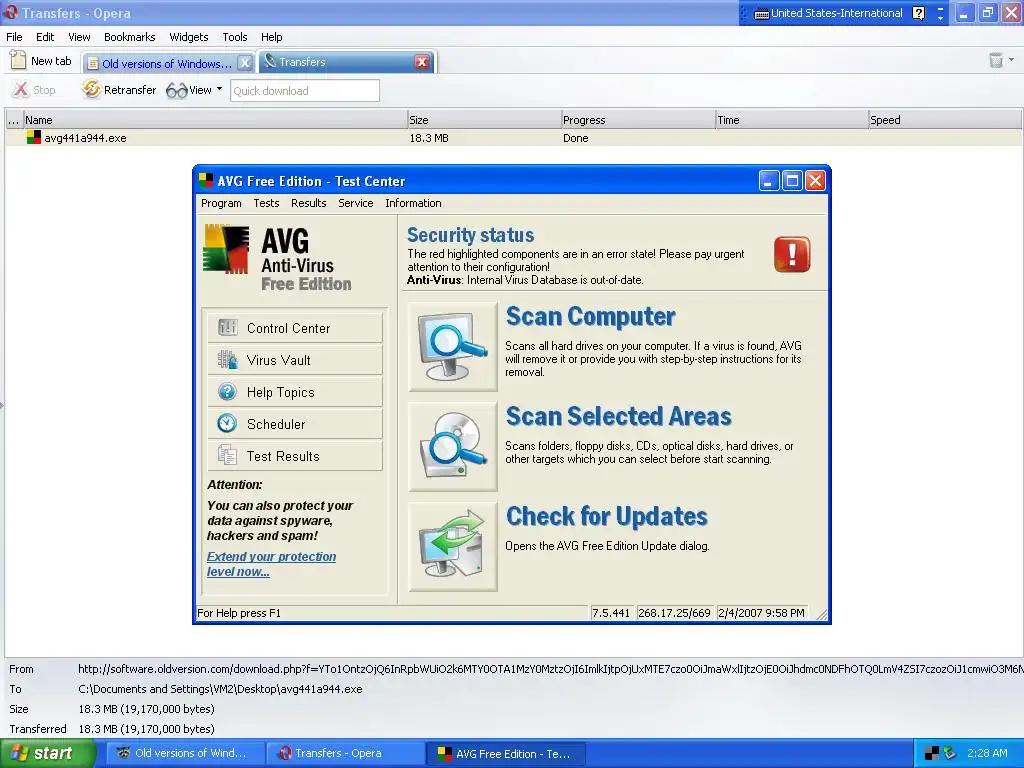This screenshot has height=768, width=1024.
Task: Click the Scan Computer monitor icon
Action: (x=453, y=347)
